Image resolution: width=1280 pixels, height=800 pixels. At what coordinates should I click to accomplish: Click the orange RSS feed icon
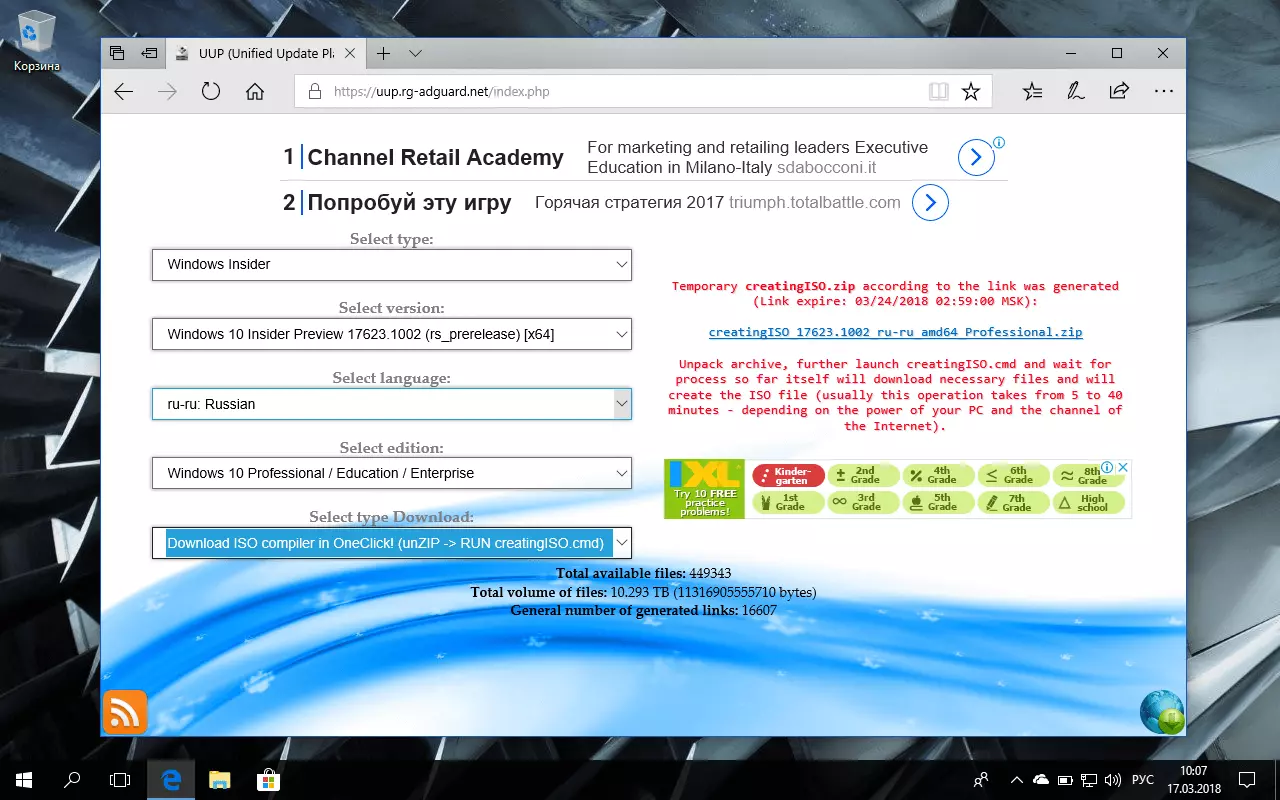(125, 712)
